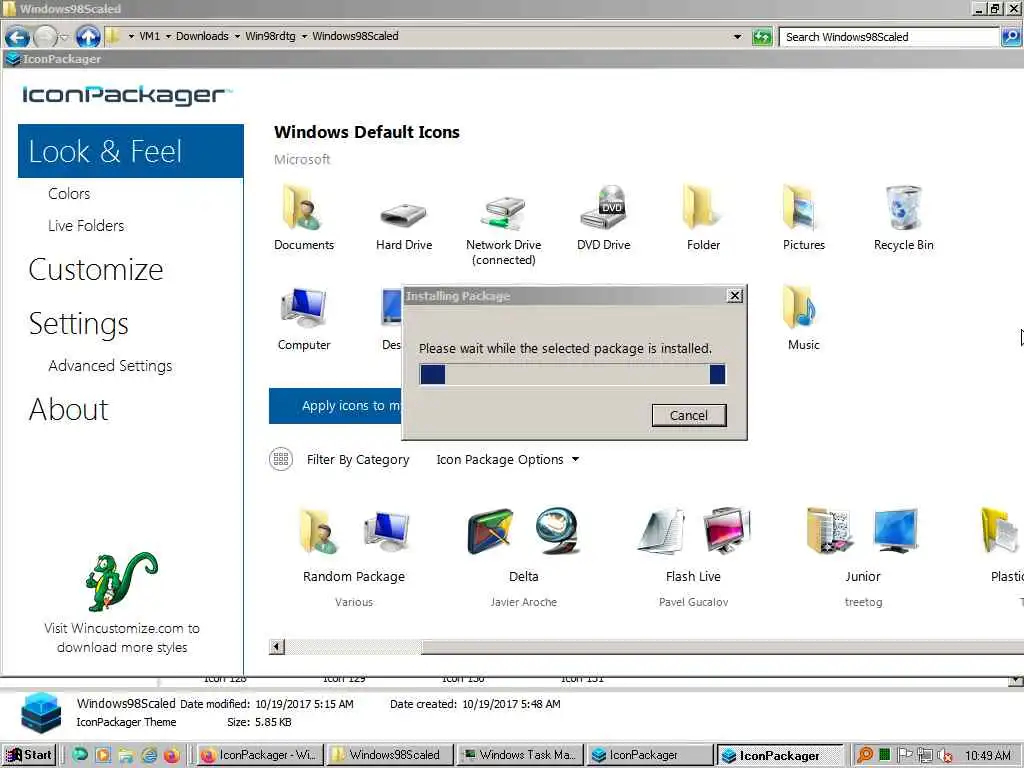Switch to Windows Task Manager taskbar button

coord(519,755)
